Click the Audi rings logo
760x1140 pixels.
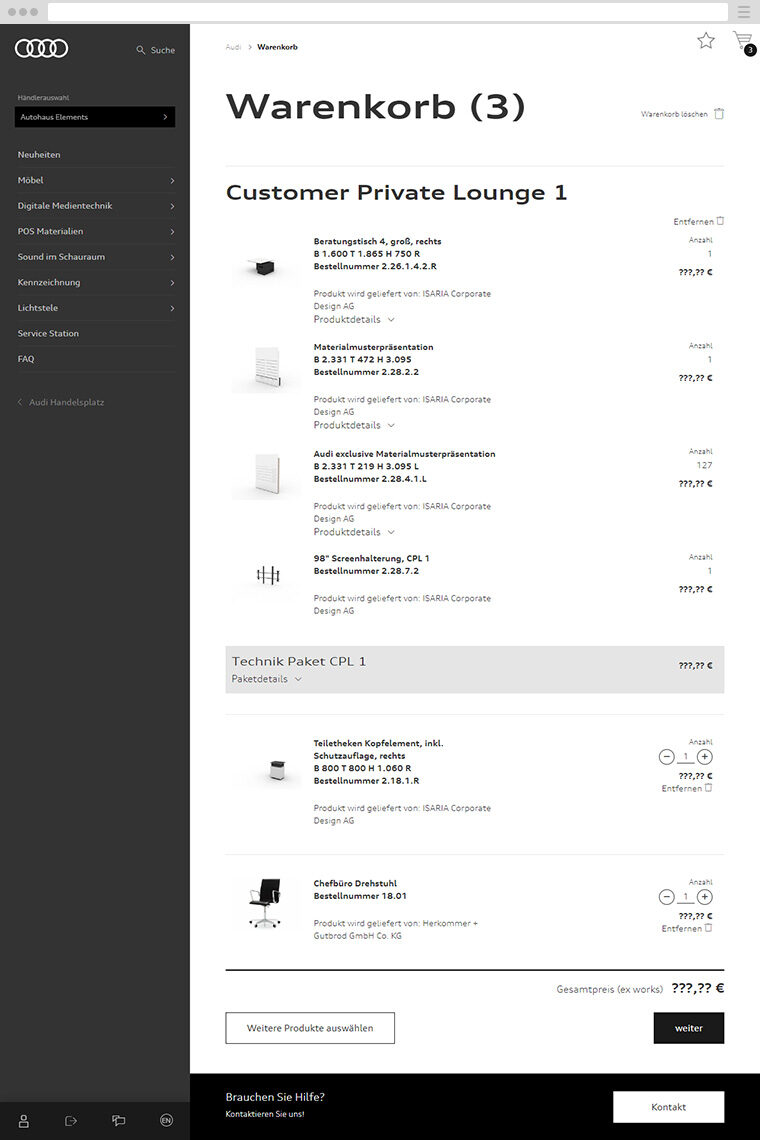point(41,48)
